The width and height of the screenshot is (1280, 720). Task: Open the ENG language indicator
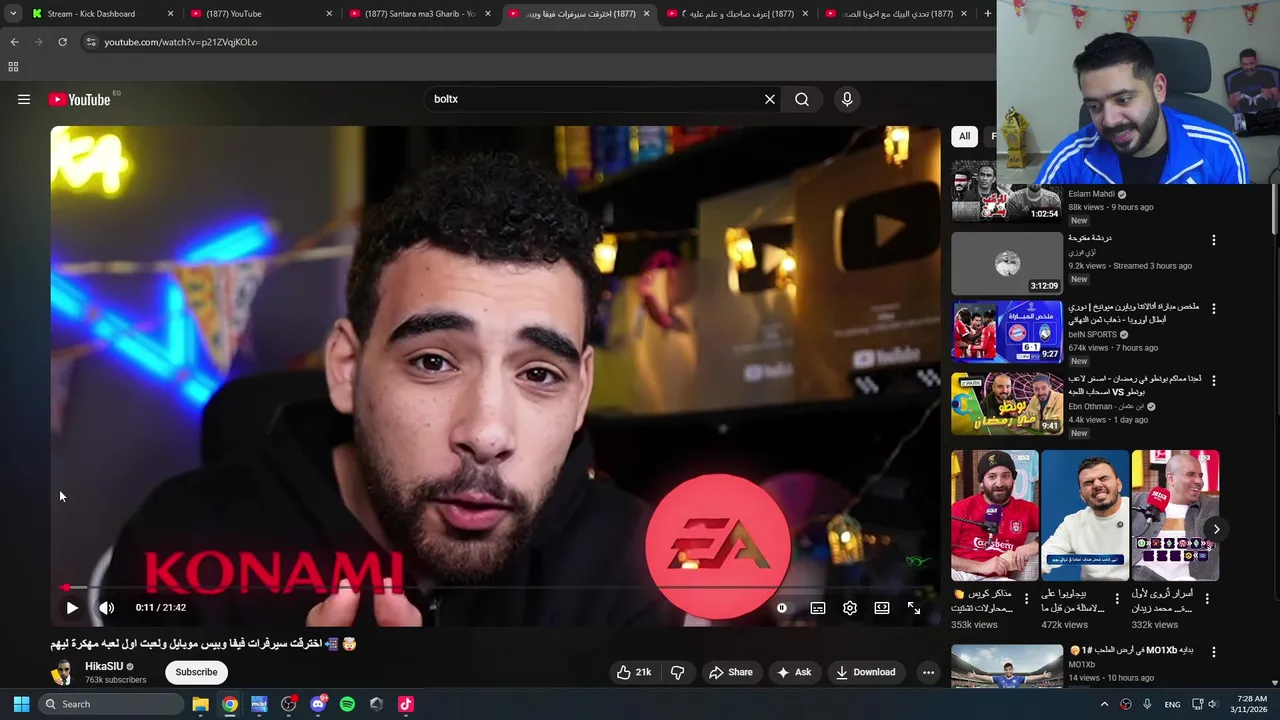pos(1172,704)
